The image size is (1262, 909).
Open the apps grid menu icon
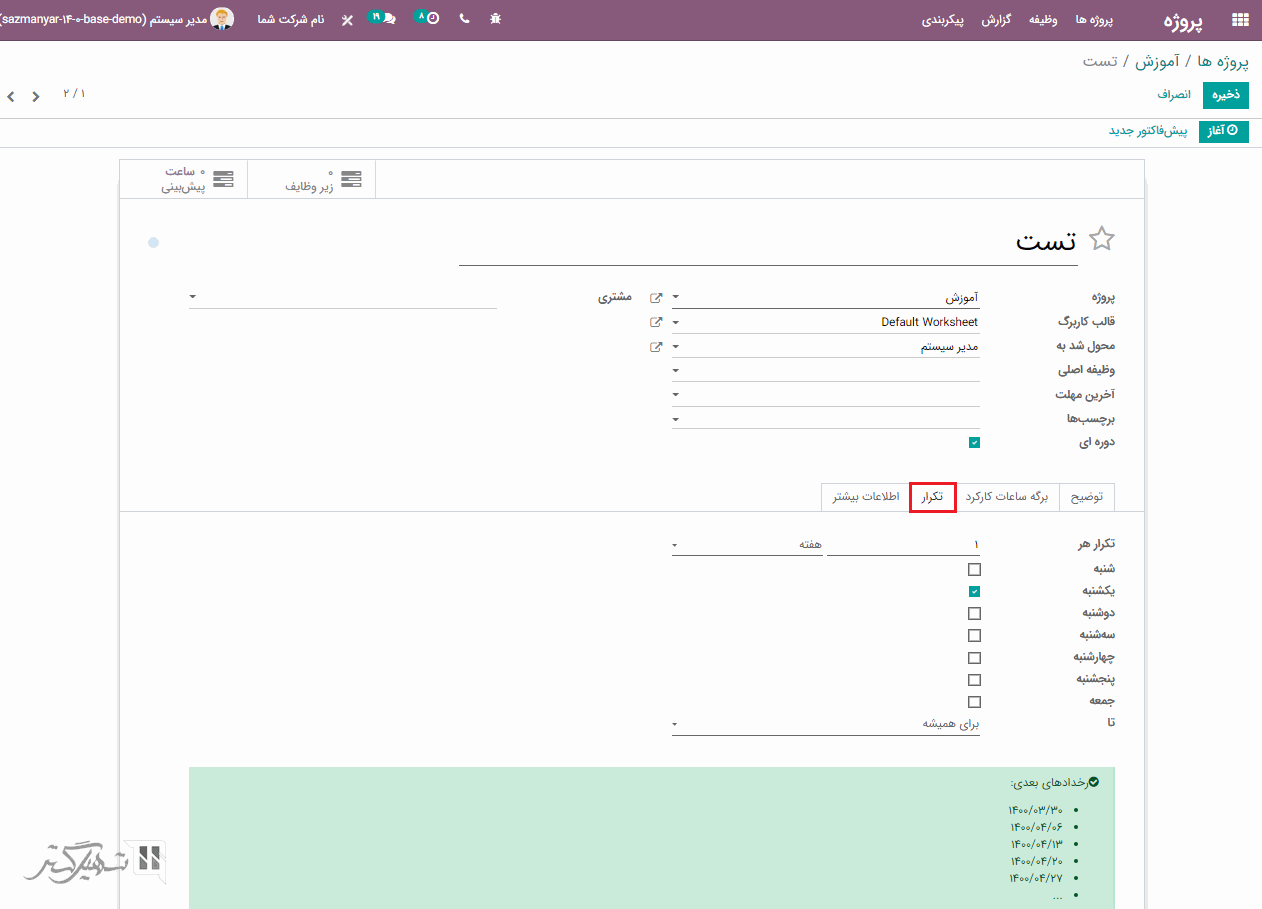point(1240,20)
